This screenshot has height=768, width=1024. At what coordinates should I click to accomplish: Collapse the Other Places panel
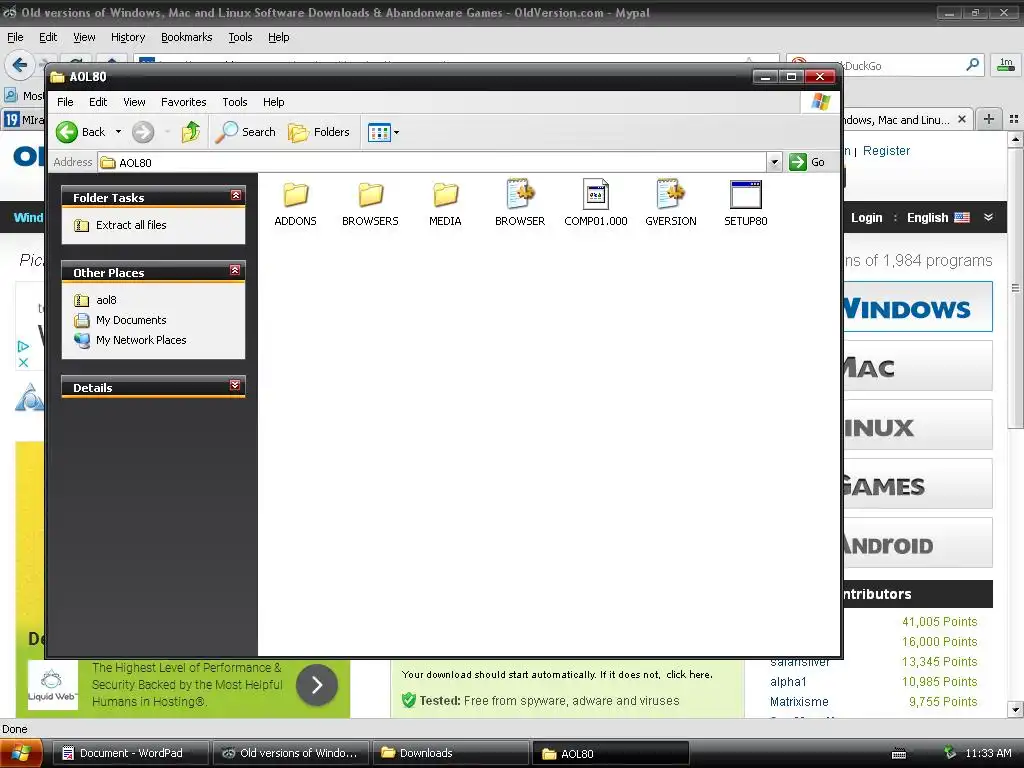click(235, 270)
